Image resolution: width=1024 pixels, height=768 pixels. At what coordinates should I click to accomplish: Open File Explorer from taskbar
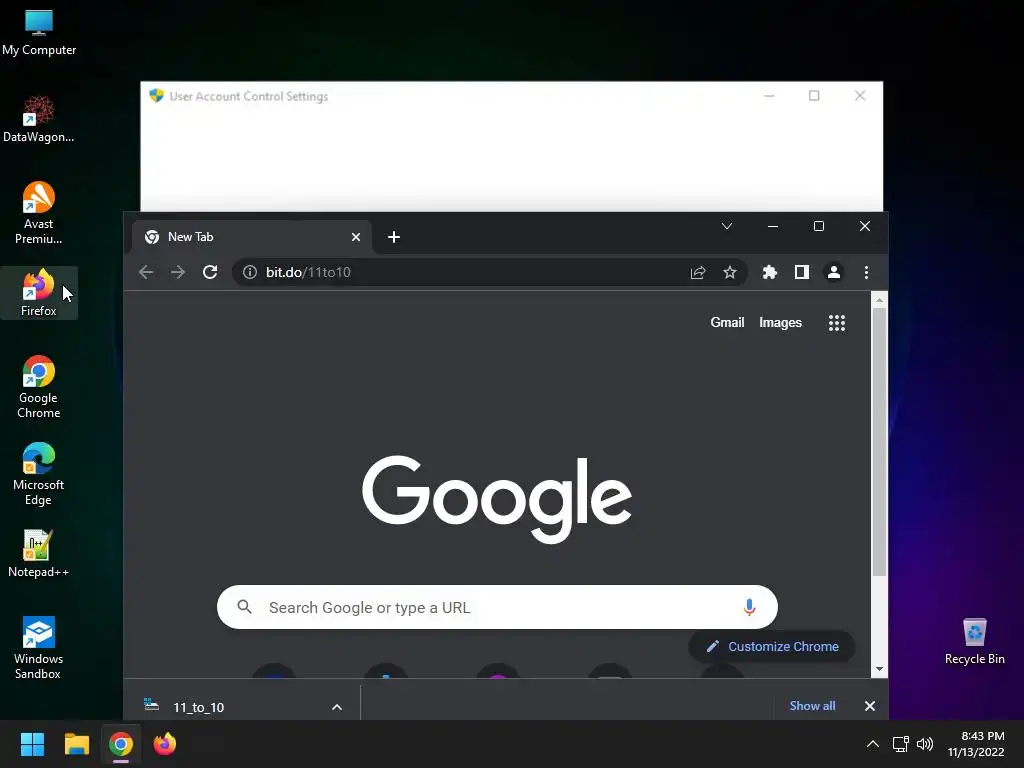76,744
